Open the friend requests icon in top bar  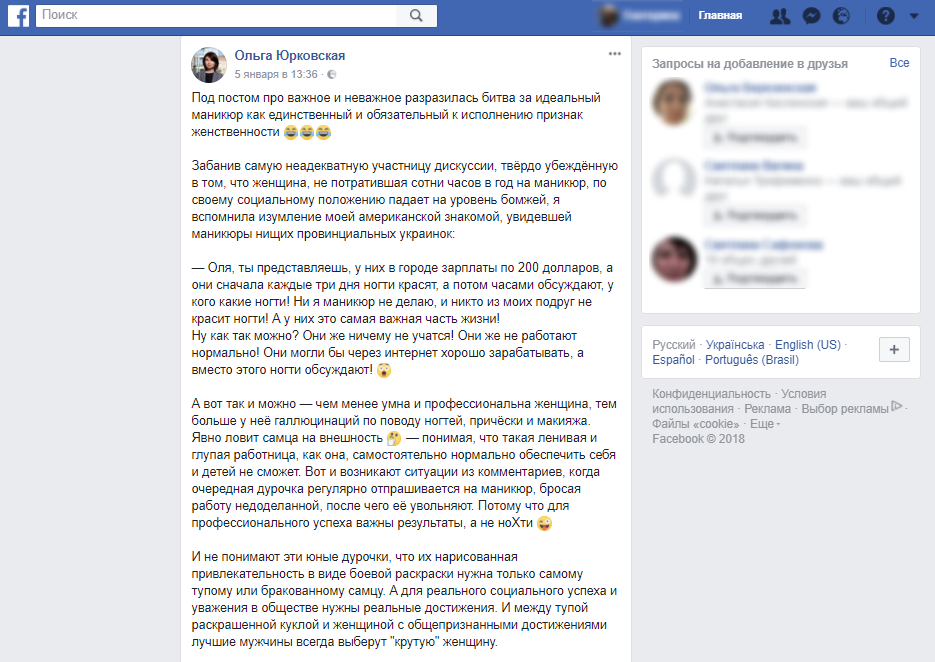[x=780, y=16]
